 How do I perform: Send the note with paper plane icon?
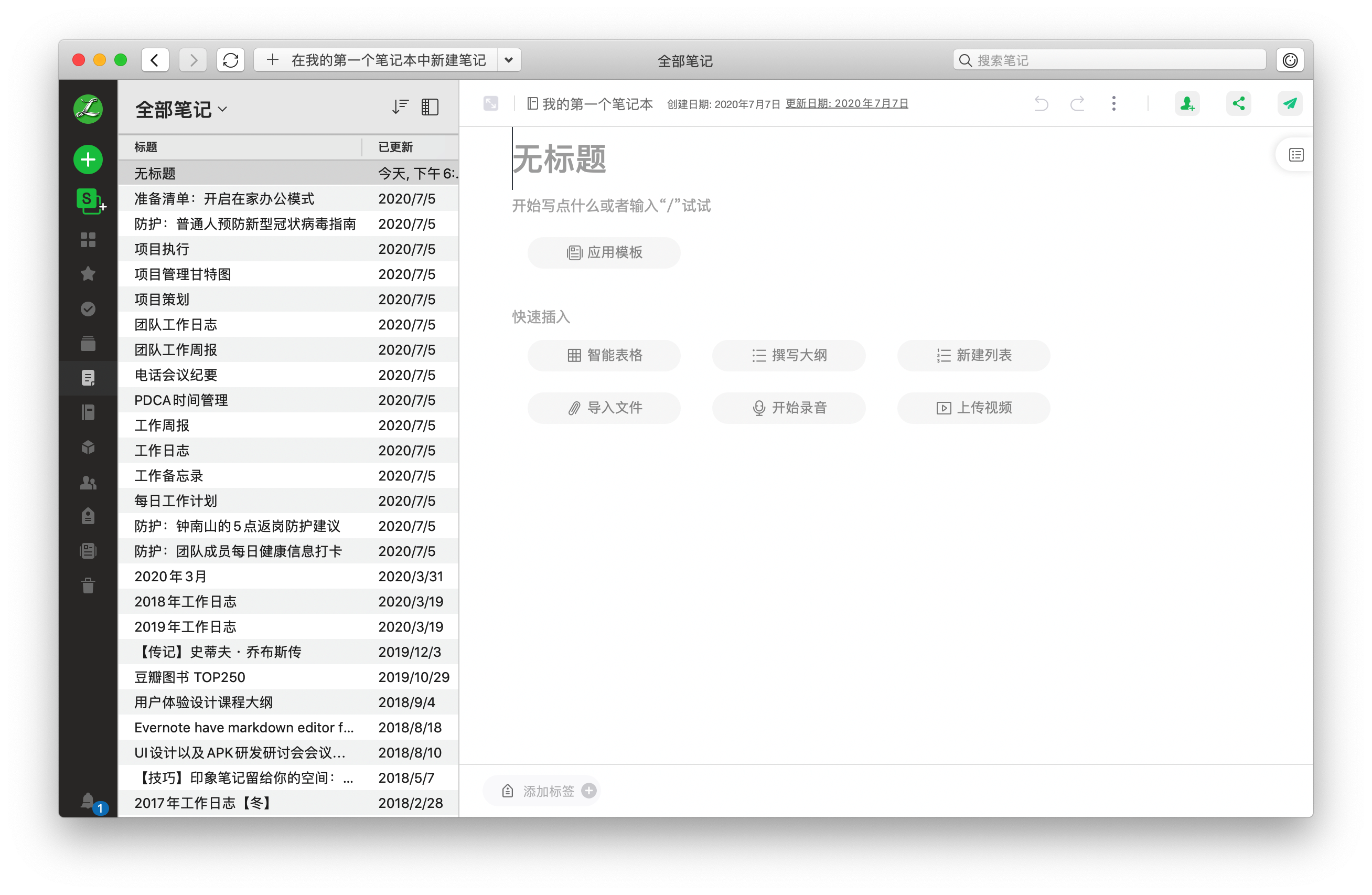[x=1290, y=103]
